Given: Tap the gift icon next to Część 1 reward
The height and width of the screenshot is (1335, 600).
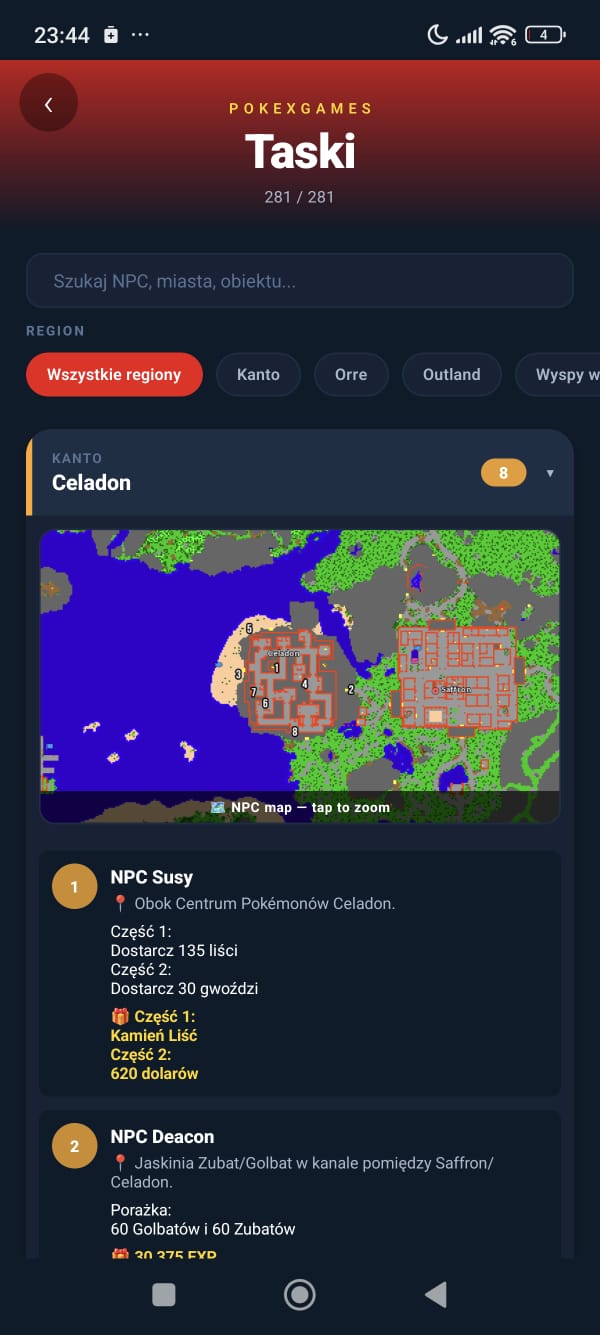Looking at the screenshot, I should point(120,1016).
